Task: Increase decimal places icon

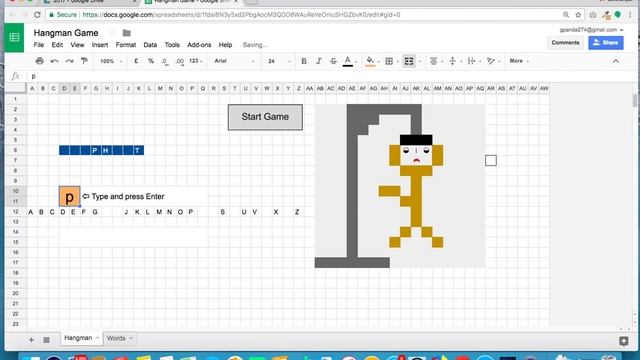Action: [x=180, y=61]
